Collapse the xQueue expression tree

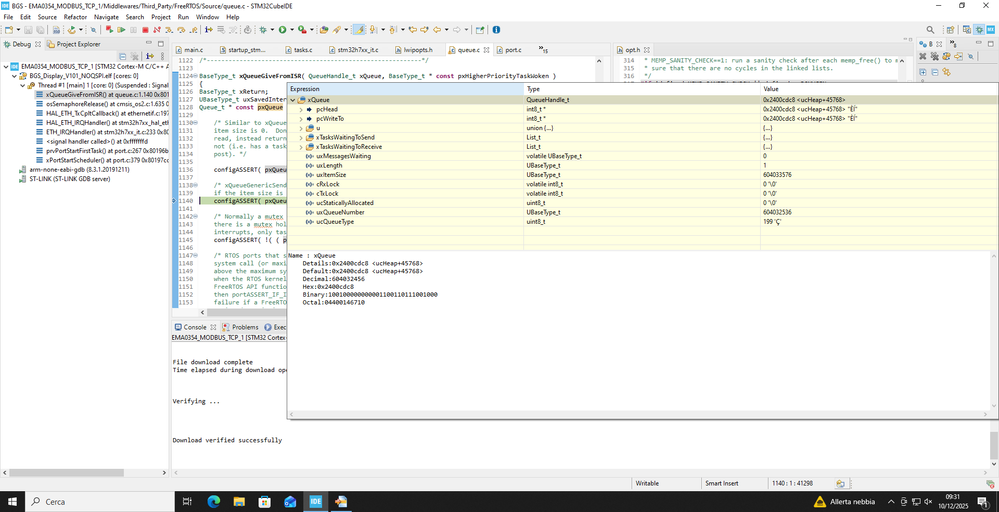[293, 99]
